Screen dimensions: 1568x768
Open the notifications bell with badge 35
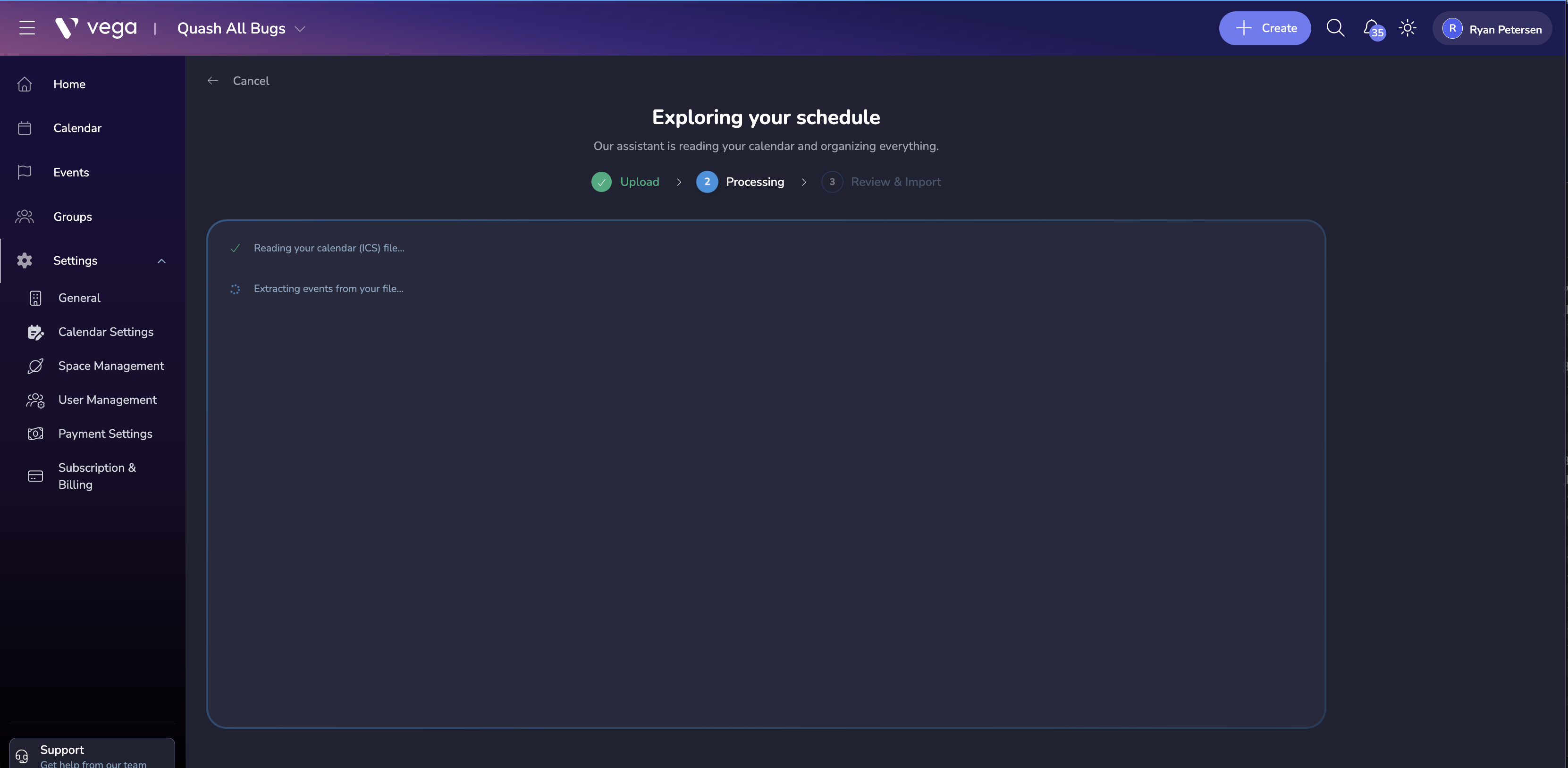pyautogui.click(x=1371, y=28)
